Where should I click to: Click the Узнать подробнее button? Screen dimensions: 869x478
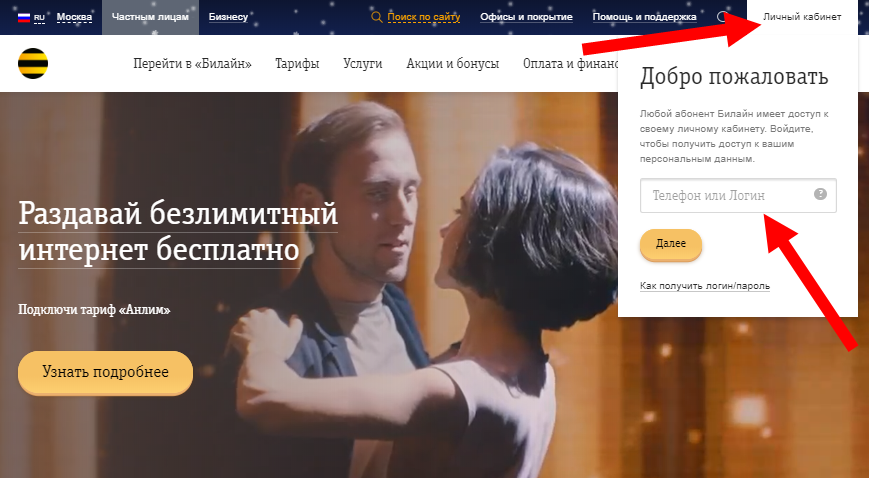pos(105,372)
